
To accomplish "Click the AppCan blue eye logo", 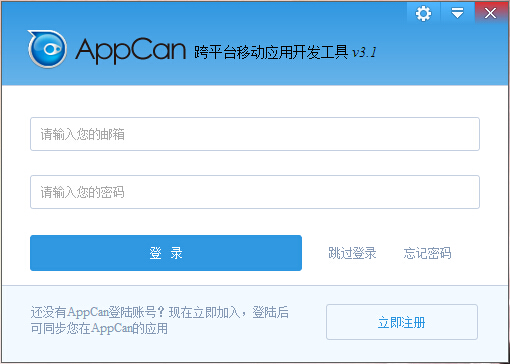I will (x=47, y=49).
